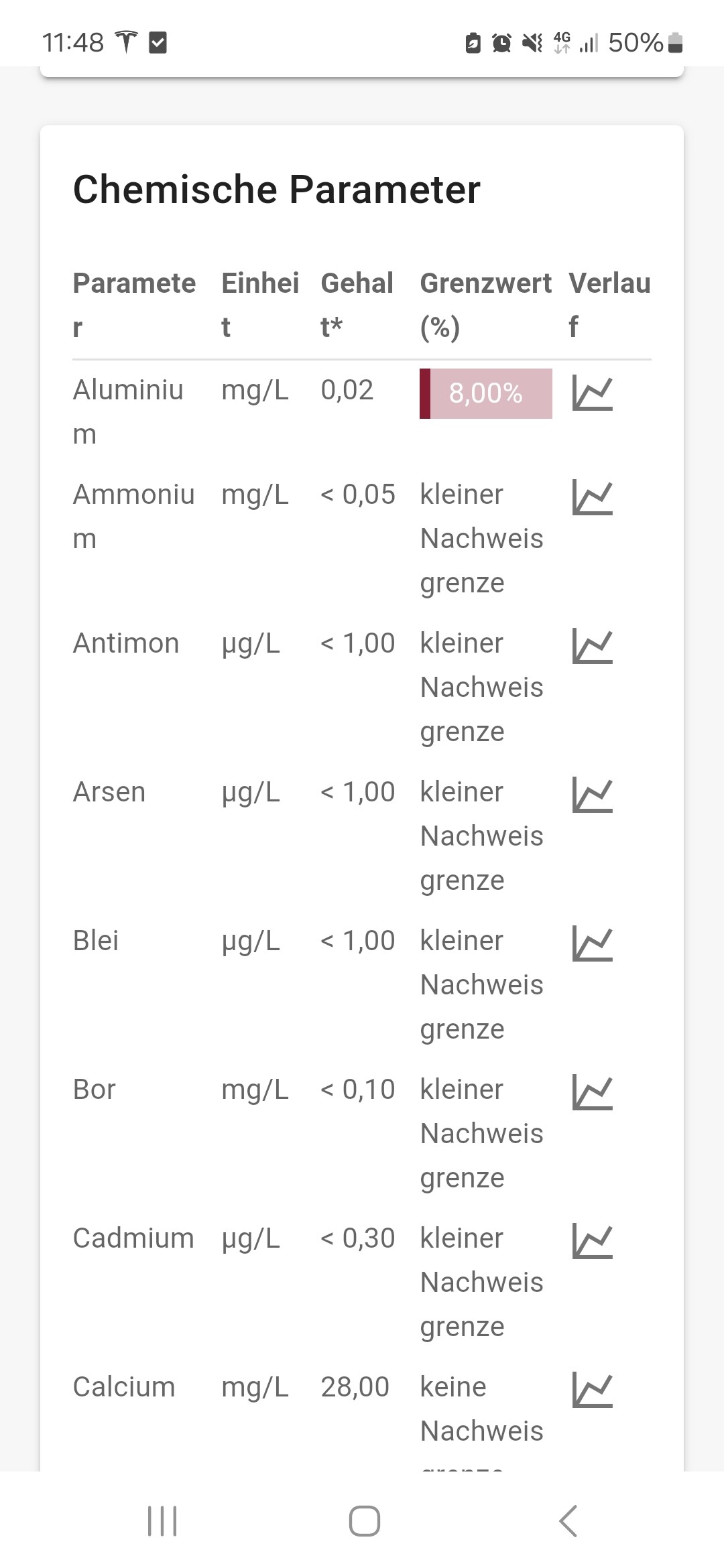The height and width of the screenshot is (1568, 724).
Task: Open the trend chart for Aluminium
Action: (x=593, y=393)
